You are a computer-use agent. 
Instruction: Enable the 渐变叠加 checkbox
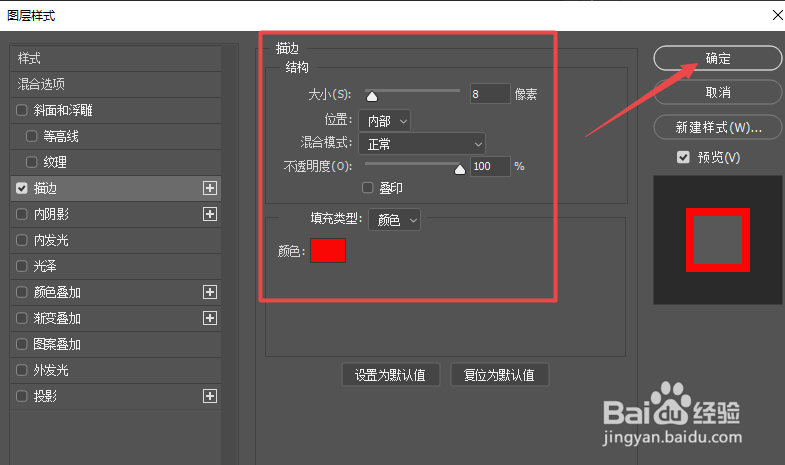(22, 318)
